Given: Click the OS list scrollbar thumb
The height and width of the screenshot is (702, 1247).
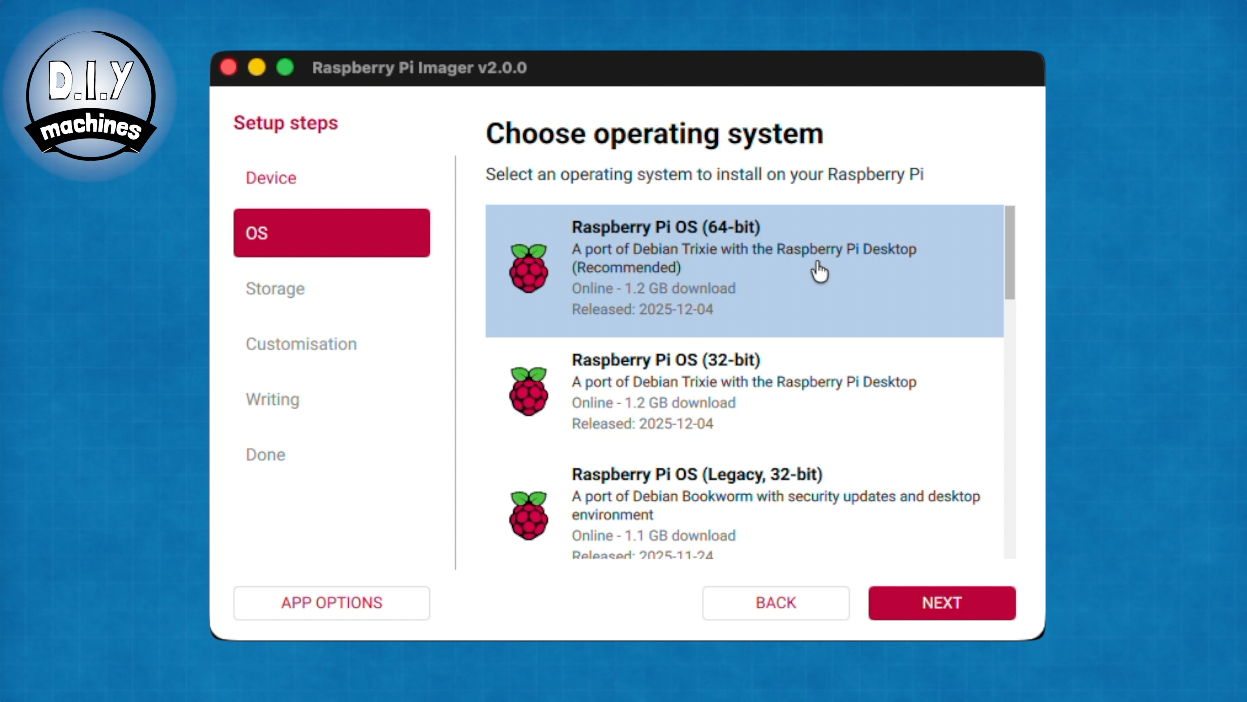Looking at the screenshot, I should coord(1010,252).
